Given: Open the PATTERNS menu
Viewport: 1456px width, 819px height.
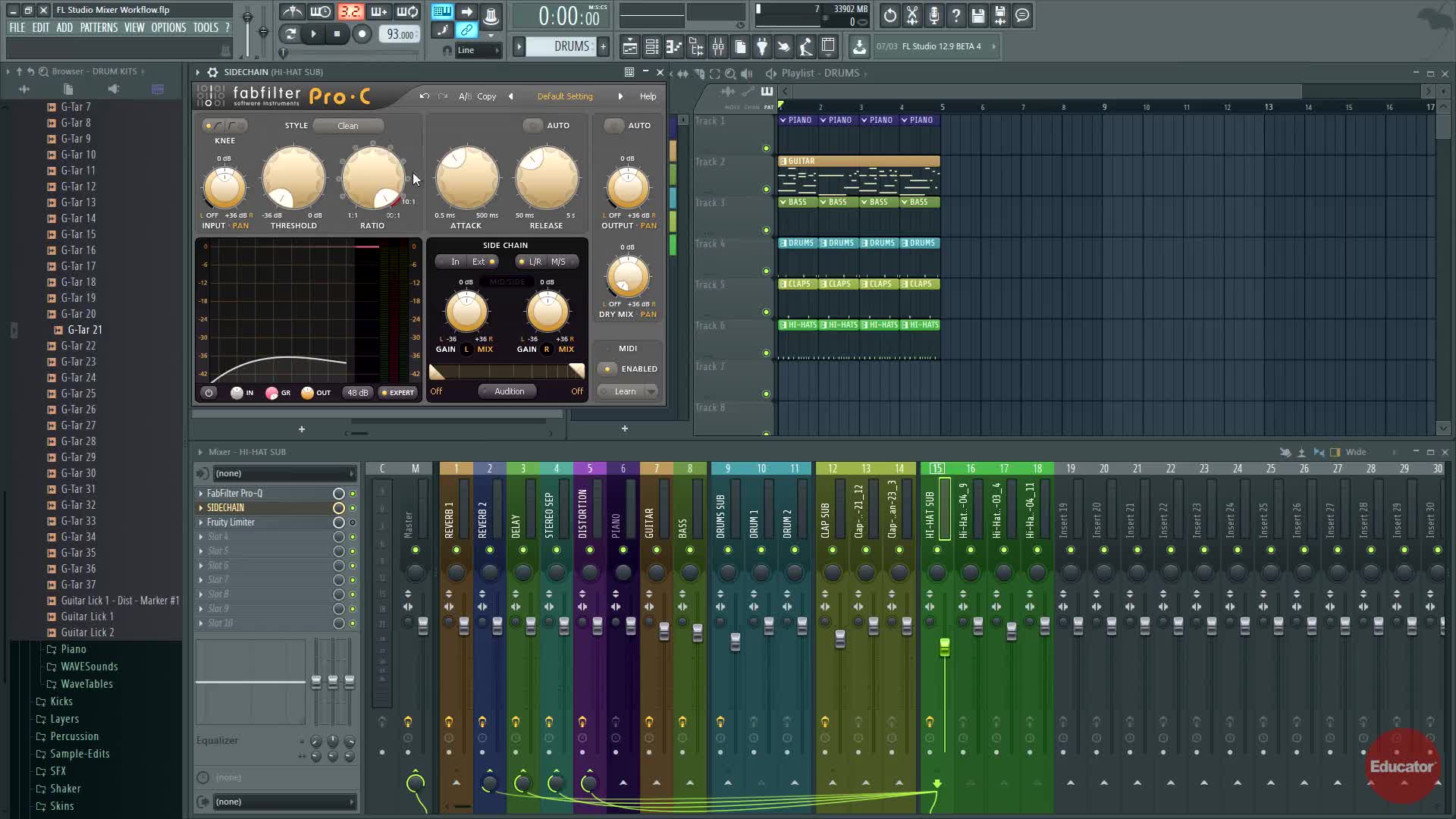Looking at the screenshot, I should coord(99,27).
